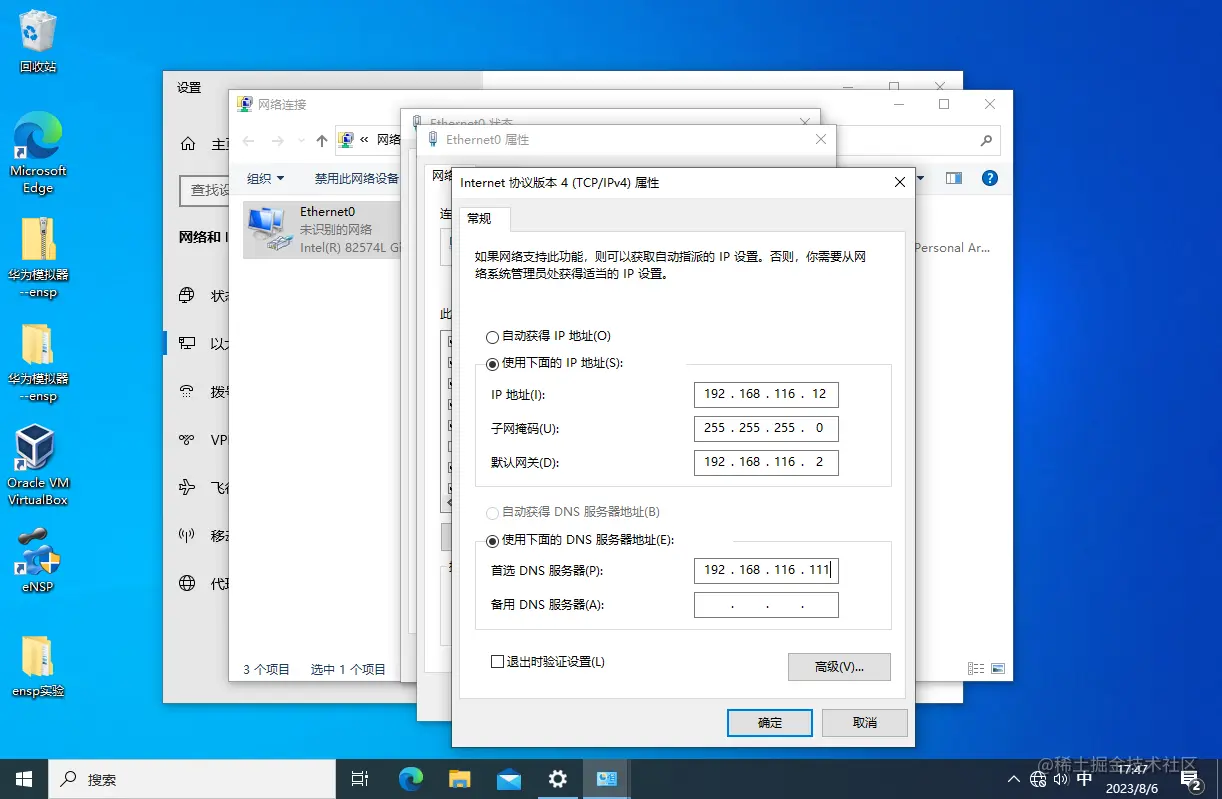Expand the 组织 dropdown menu

click(265, 178)
